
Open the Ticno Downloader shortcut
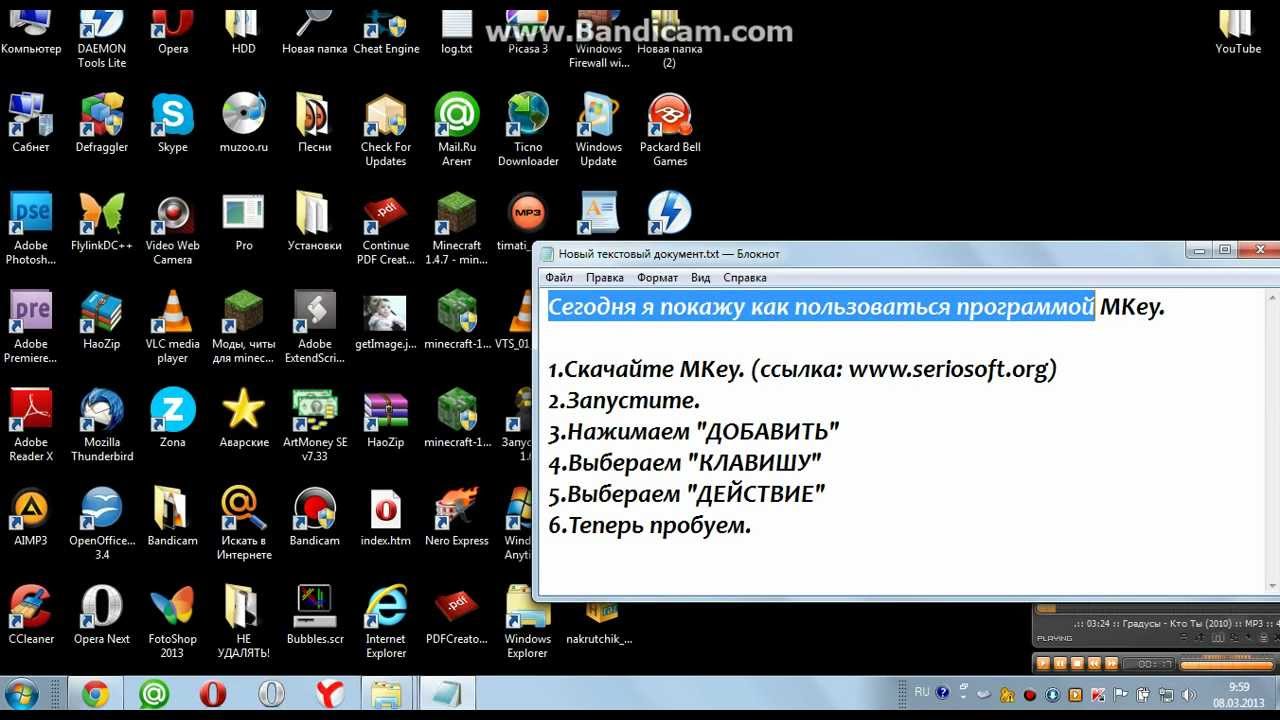528,130
